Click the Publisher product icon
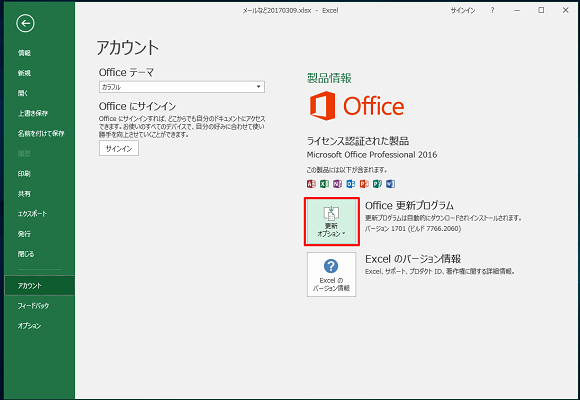Screen dimensions: 580x400 click(377, 184)
